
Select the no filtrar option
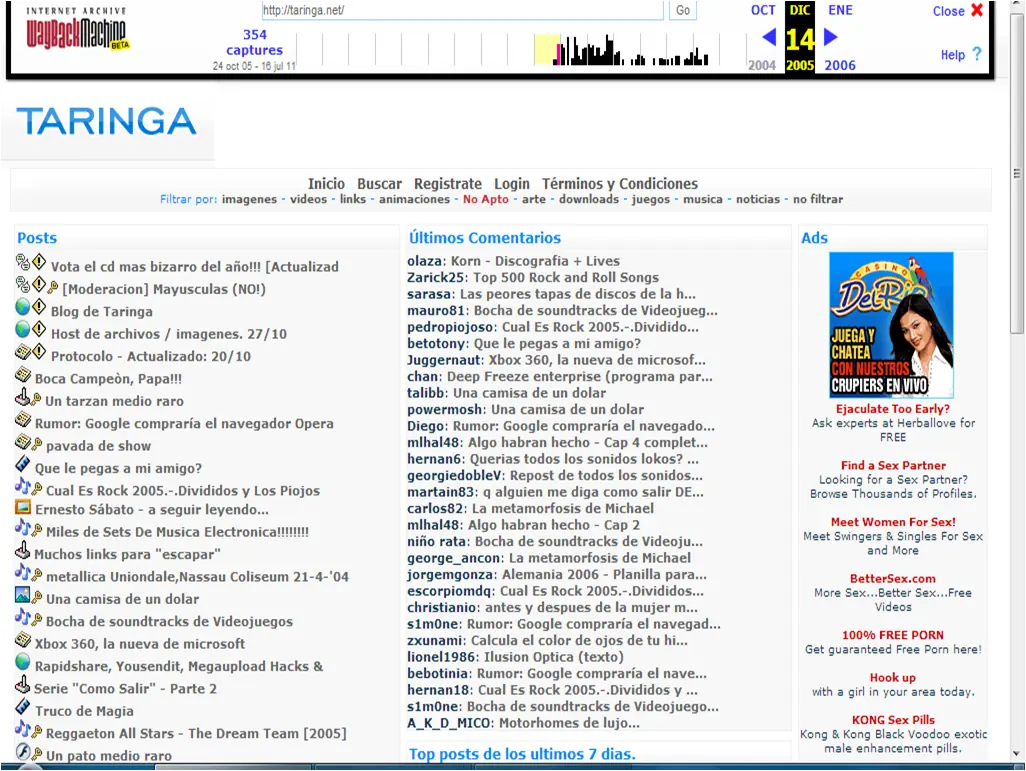[818, 199]
